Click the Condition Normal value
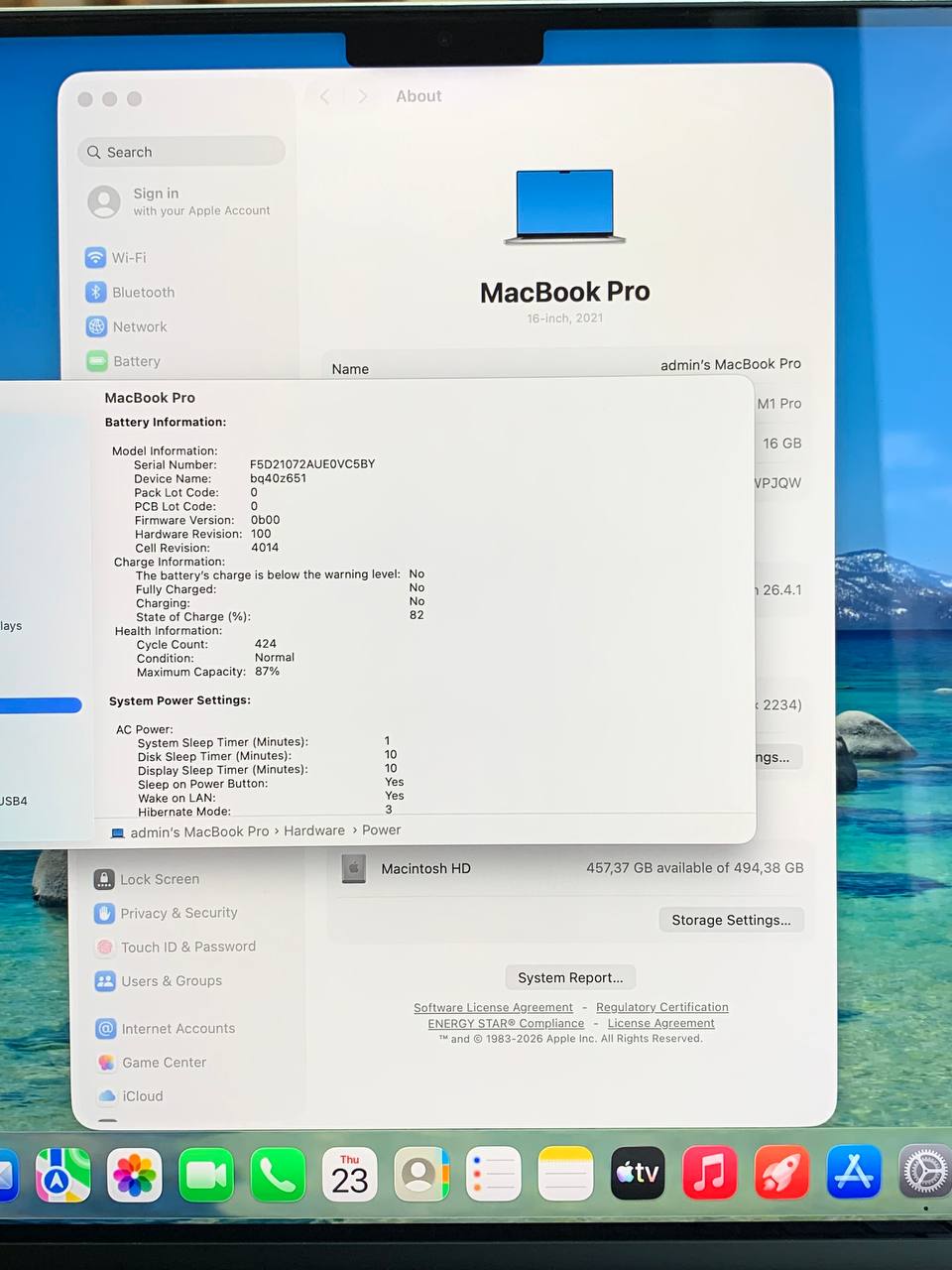952x1270 pixels. tap(275, 657)
